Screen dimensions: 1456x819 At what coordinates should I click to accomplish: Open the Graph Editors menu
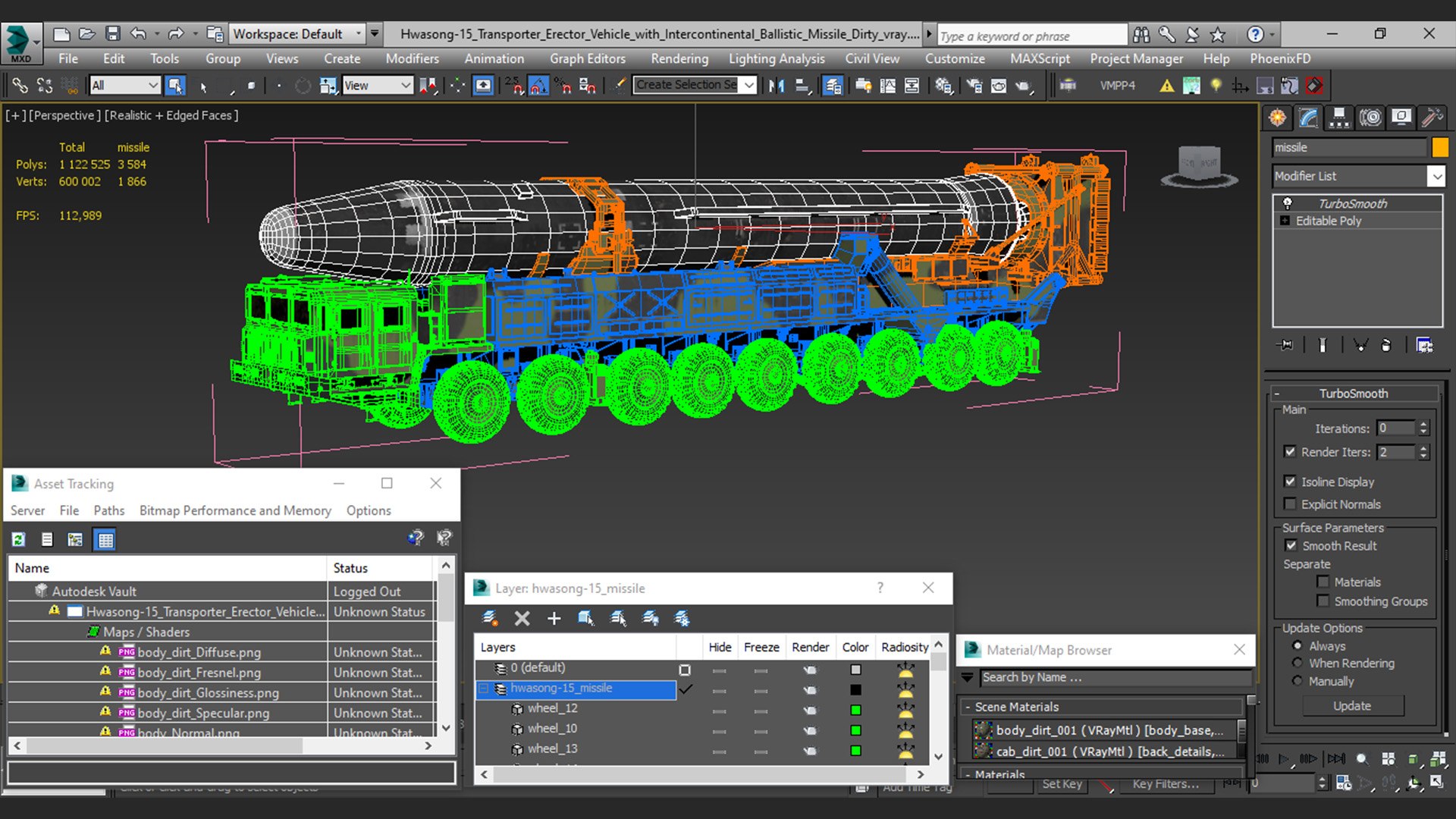click(x=588, y=58)
